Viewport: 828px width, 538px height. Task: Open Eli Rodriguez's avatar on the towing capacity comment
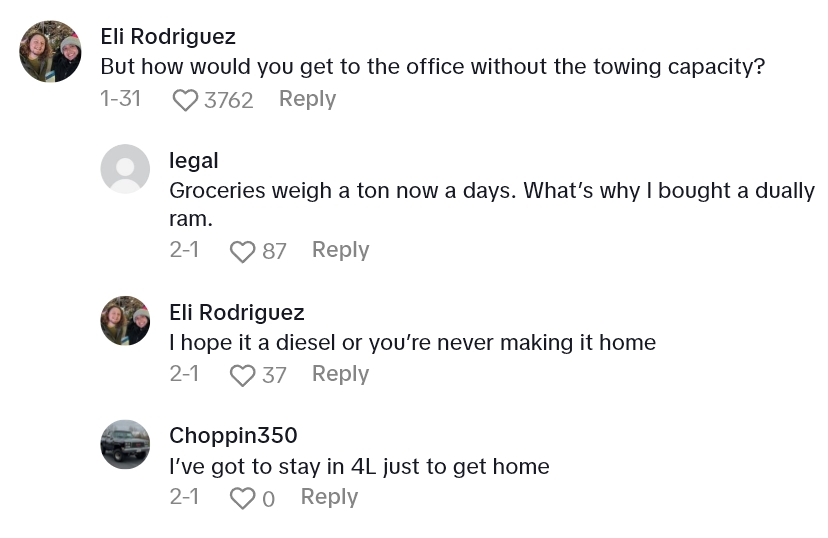tap(50, 51)
